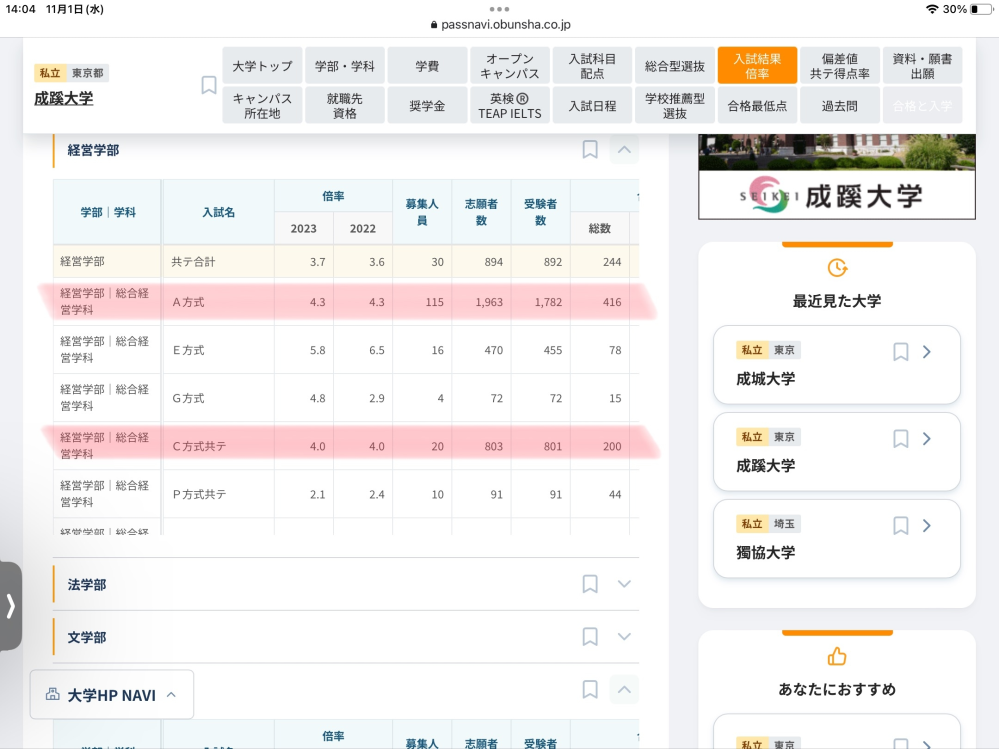Select the C方式共テ exam name cell

click(219, 446)
